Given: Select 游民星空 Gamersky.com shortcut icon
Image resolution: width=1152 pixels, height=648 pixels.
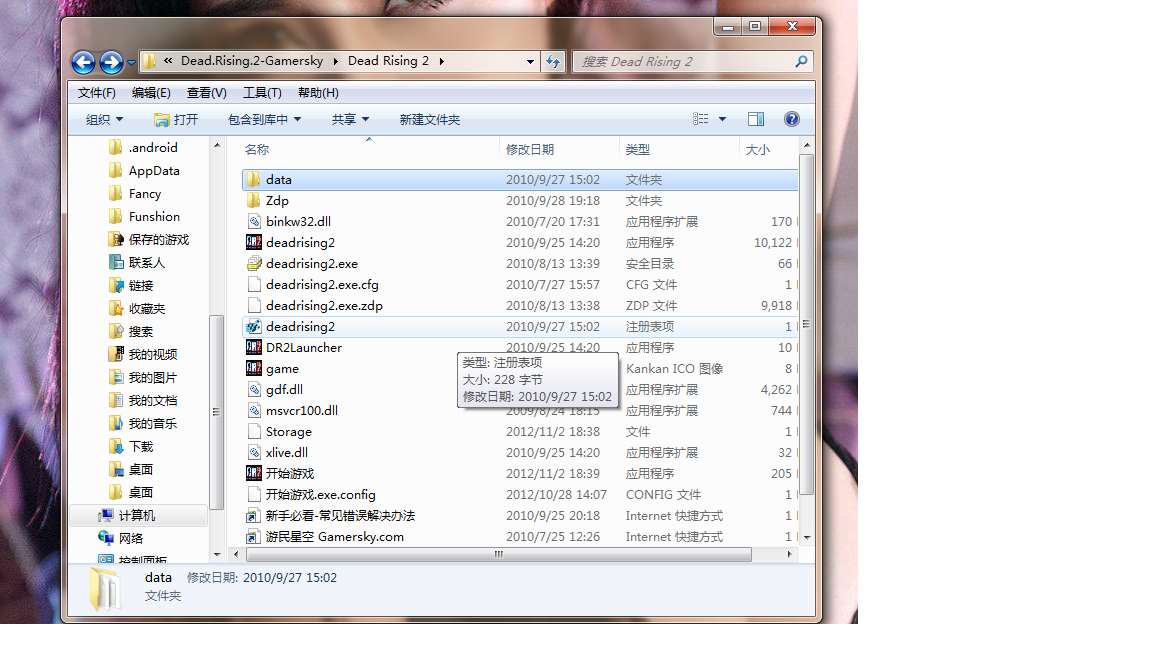Looking at the screenshot, I should pyautogui.click(x=253, y=536).
